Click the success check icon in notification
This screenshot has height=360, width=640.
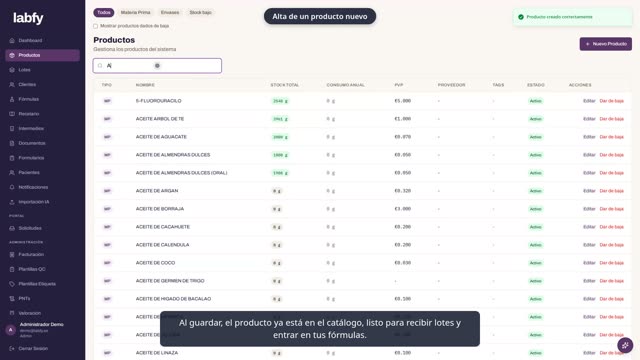pyautogui.click(x=521, y=17)
